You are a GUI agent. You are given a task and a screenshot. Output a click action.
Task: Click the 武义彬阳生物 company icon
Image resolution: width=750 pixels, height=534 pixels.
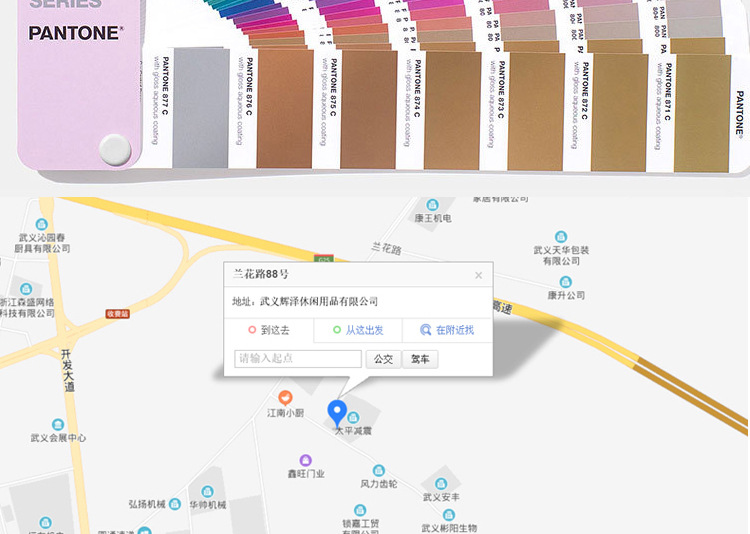point(449,515)
